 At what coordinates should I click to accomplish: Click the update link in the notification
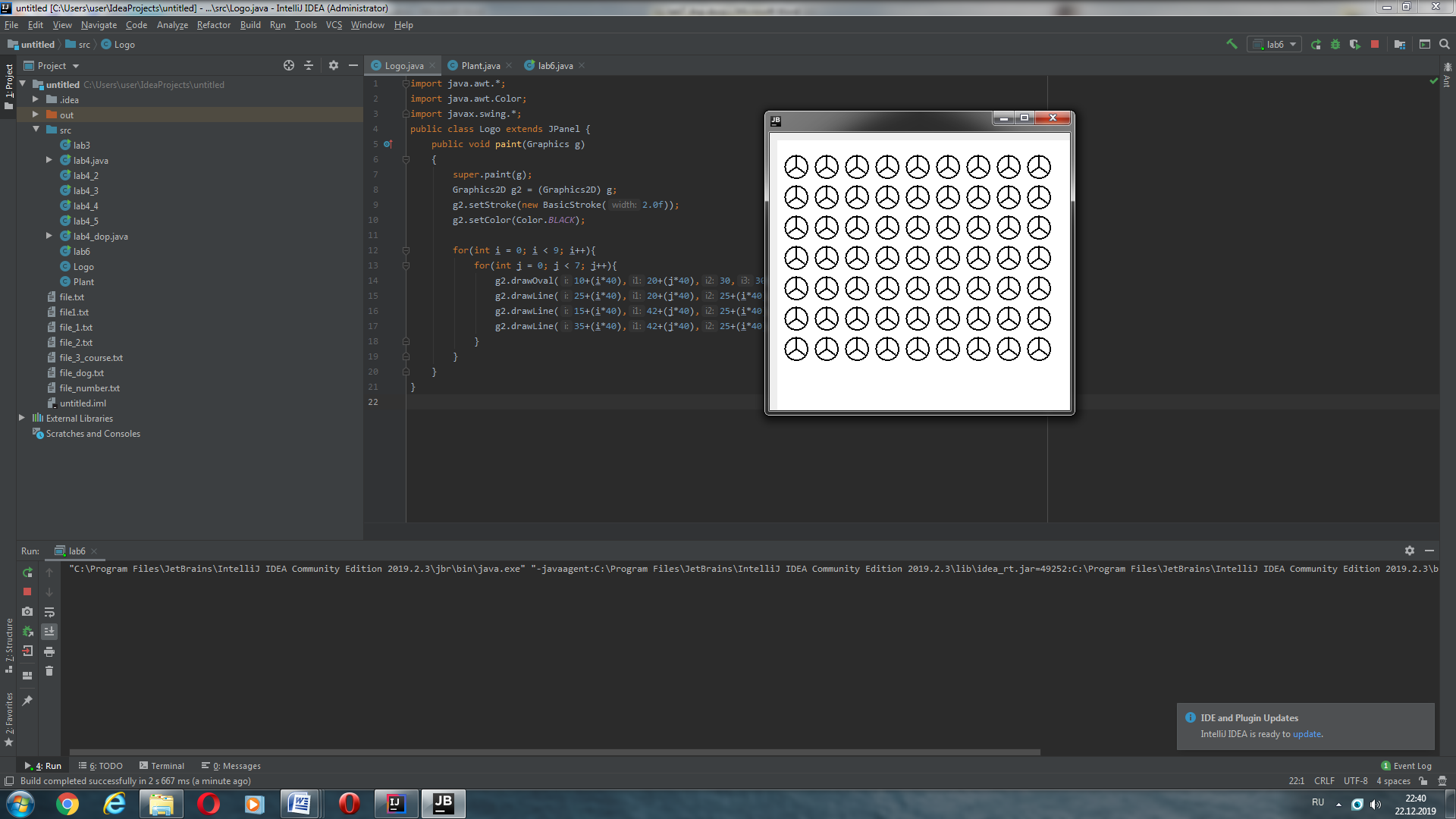tap(1307, 734)
